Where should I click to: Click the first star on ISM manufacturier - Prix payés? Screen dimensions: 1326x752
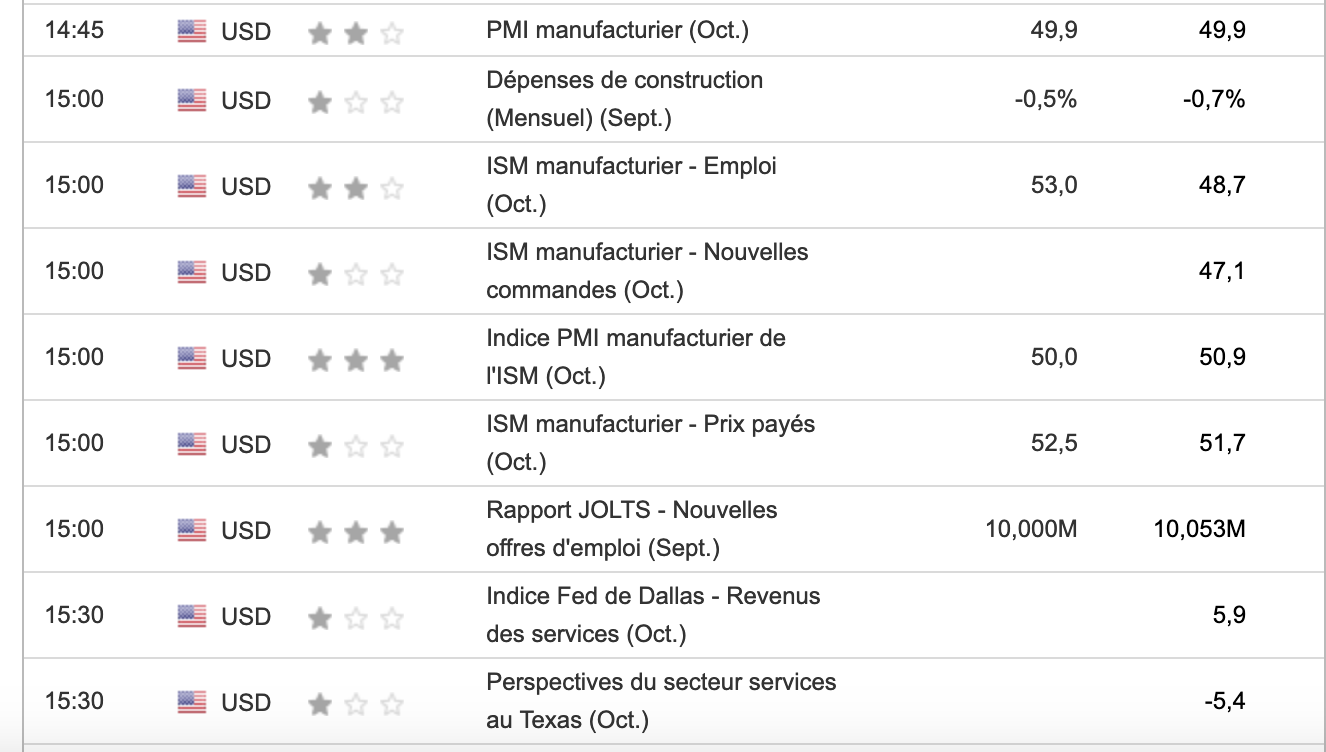coord(320,445)
